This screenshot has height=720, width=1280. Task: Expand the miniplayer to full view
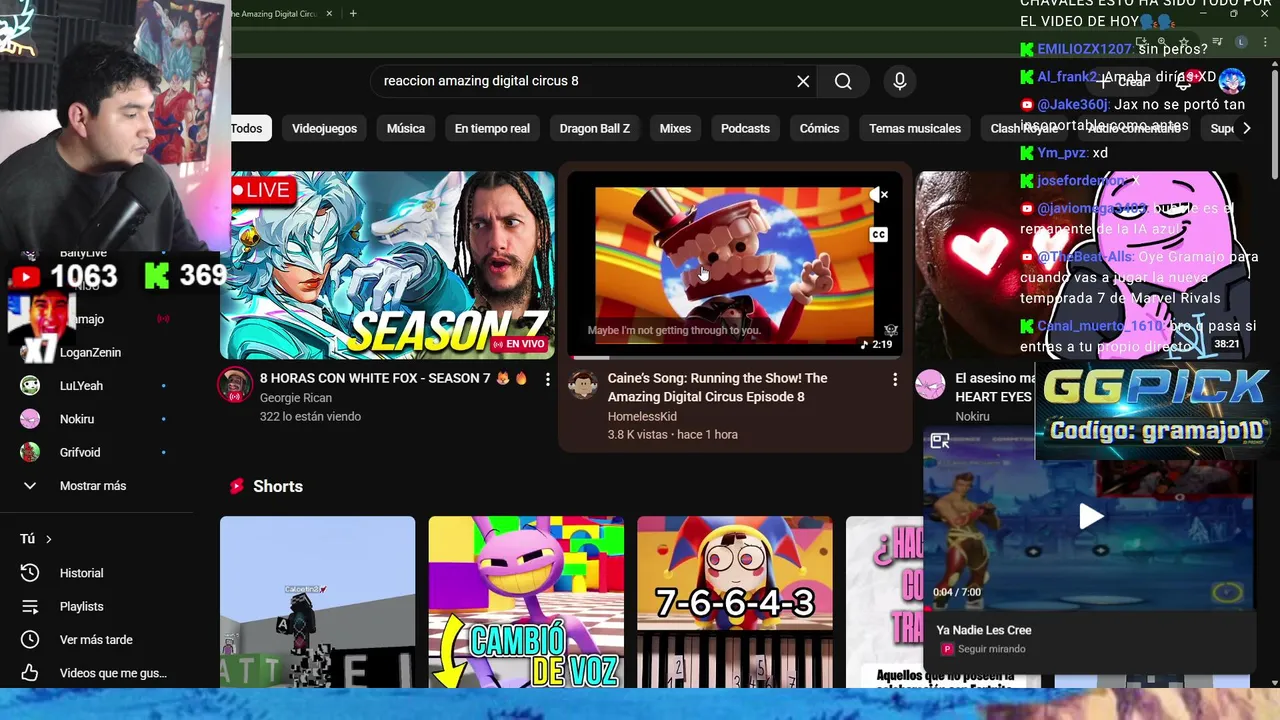(940, 440)
